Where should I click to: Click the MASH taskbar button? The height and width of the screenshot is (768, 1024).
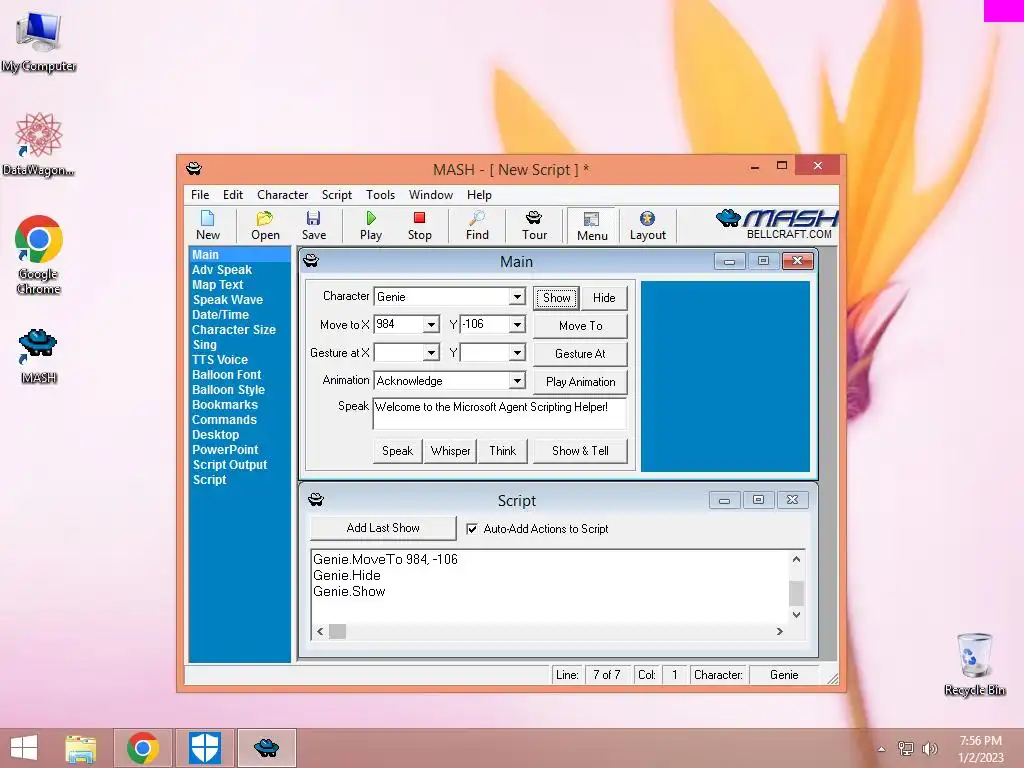click(x=266, y=748)
